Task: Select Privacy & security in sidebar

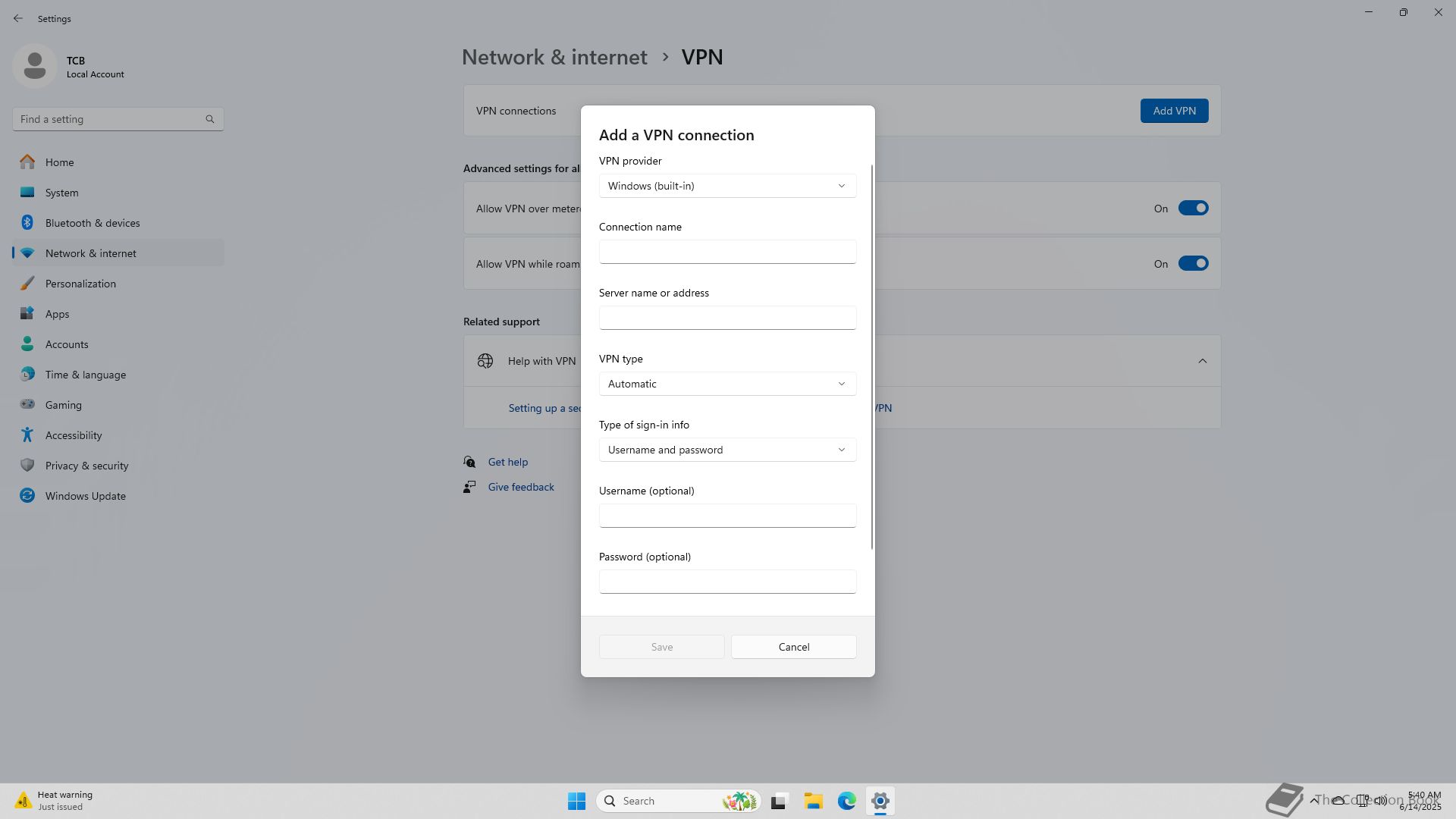Action: coord(86,466)
